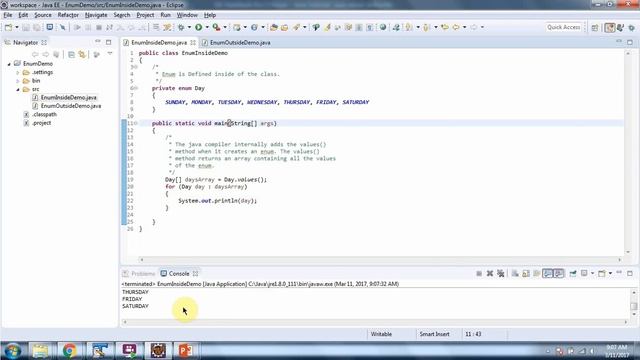
Task: Select the Navigator view tab
Action: (25, 42)
